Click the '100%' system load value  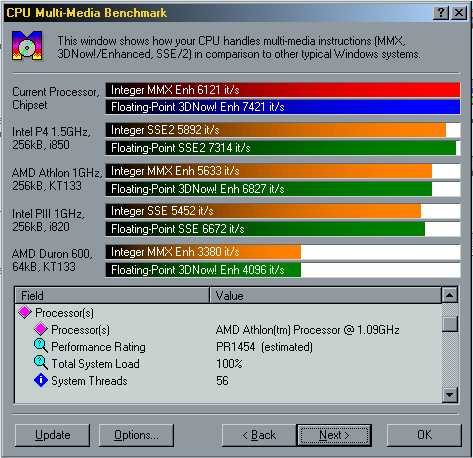(229, 364)
